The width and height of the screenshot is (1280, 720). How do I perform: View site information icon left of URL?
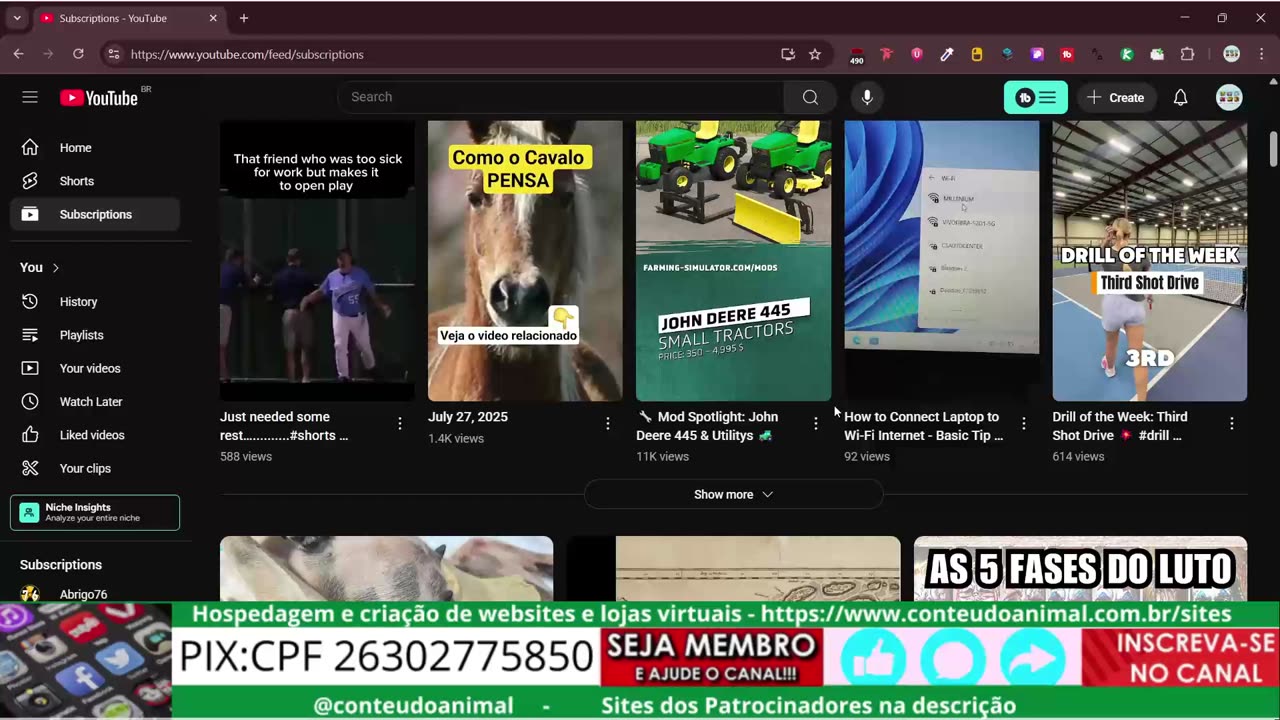[113, 54]
